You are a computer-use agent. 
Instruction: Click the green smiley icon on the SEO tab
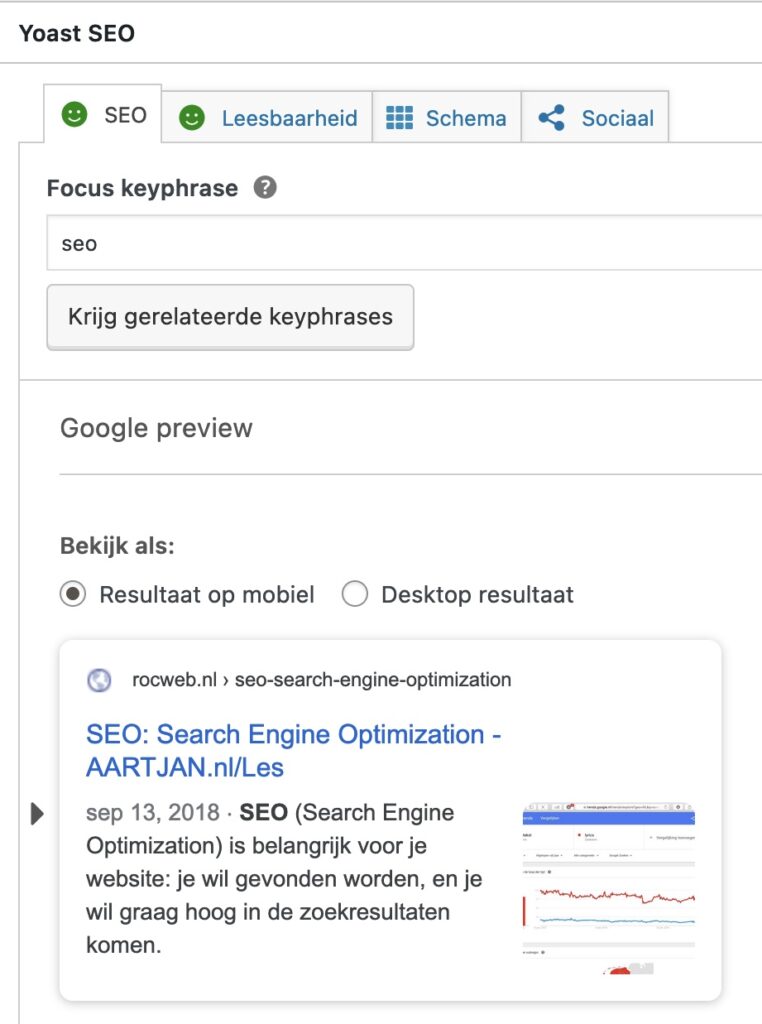(73, 115)
